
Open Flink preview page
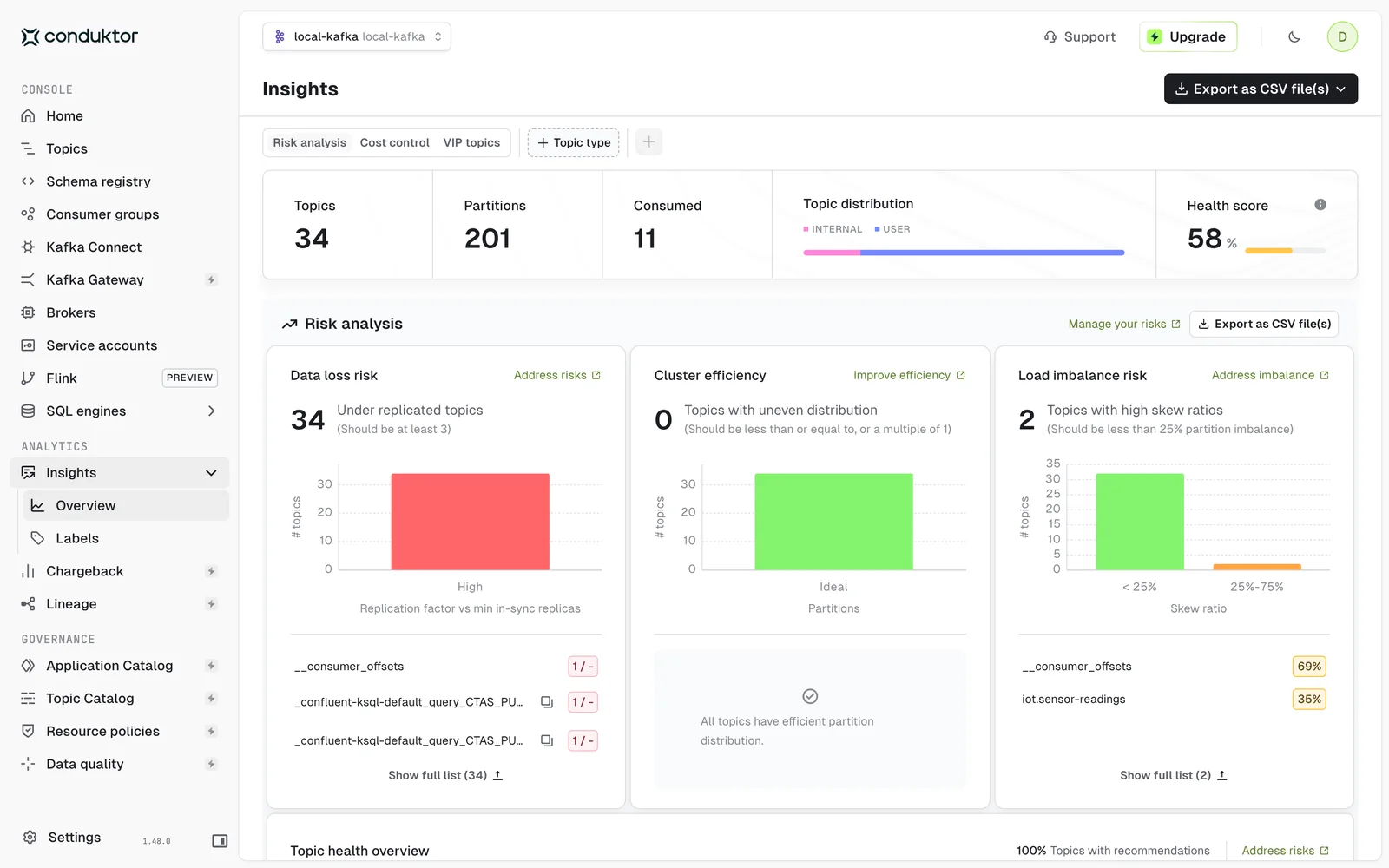[120, 378]
